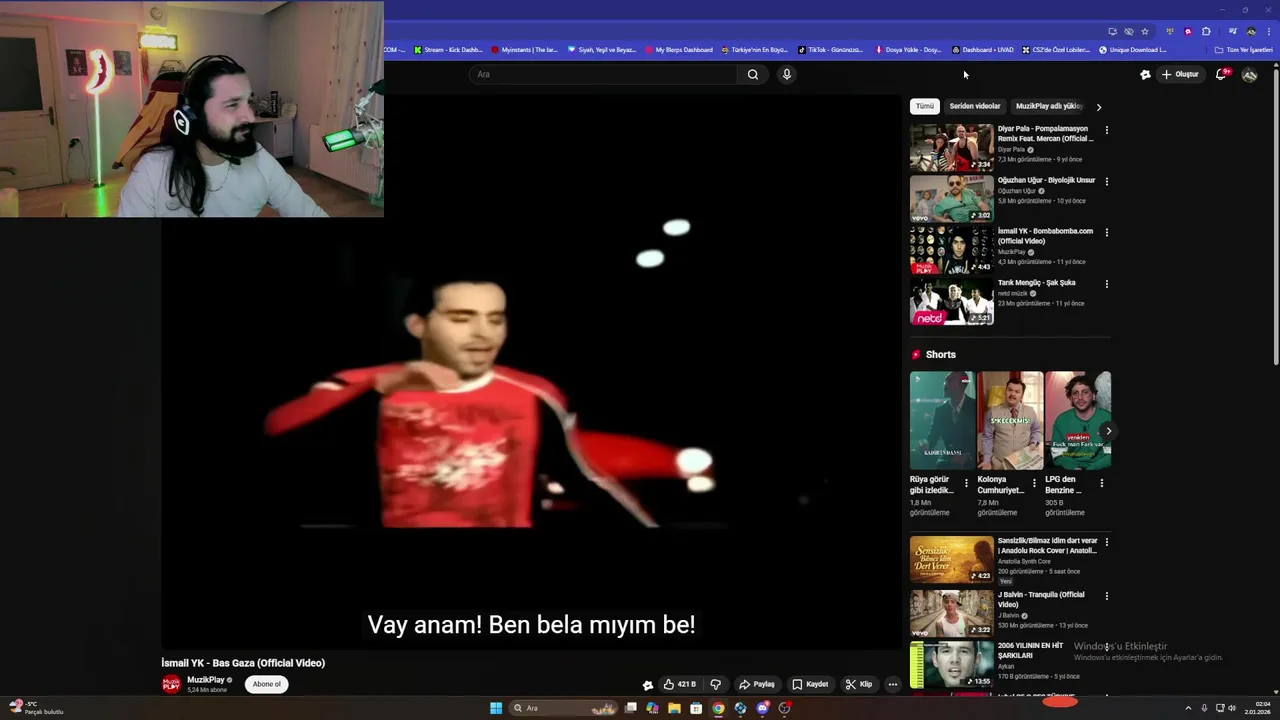Open 2006 Yılının En Hit Şarkıları video
The image size is (1280, 720).
(951, 664)
